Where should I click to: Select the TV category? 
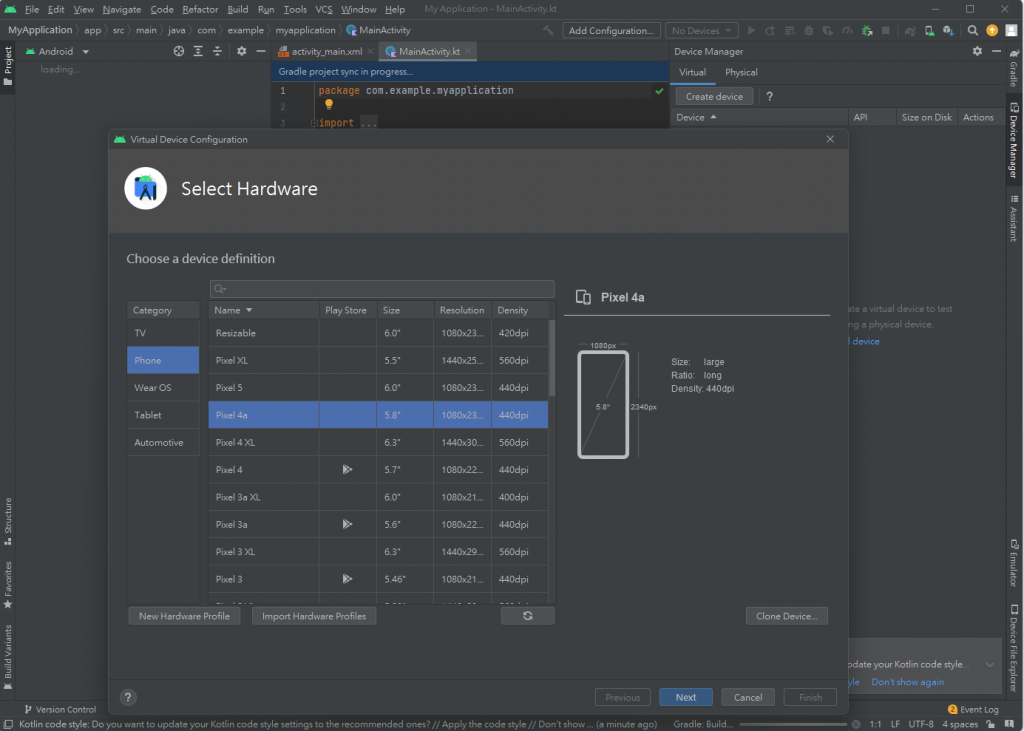[x=163, y=333]
